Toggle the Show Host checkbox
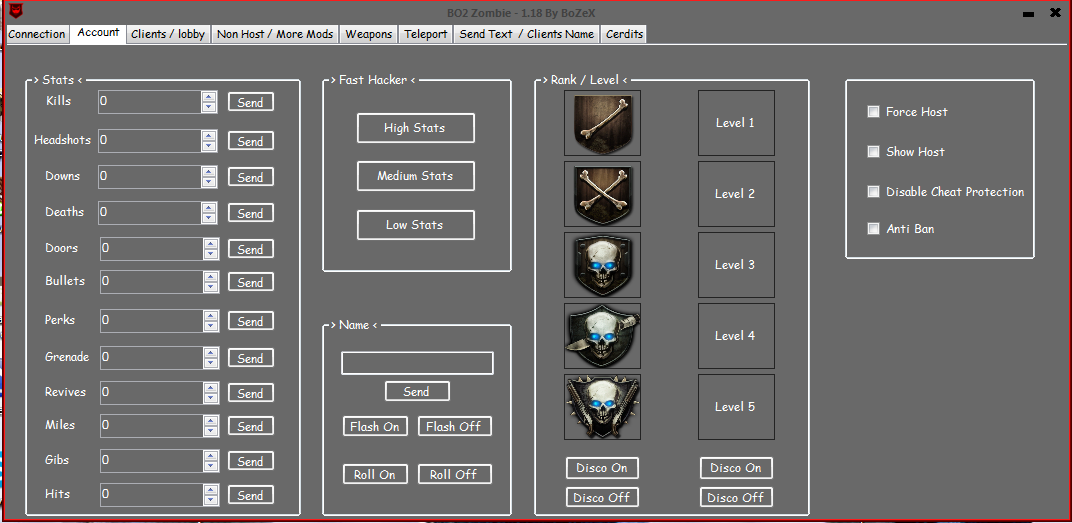This screenshot has width=1072, height=523. coord(873,152)
